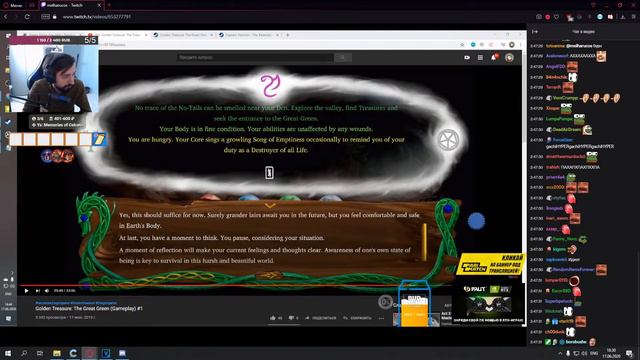Click the pink spiral game icon
The image size is (640, 360).
tap(270, 85)
